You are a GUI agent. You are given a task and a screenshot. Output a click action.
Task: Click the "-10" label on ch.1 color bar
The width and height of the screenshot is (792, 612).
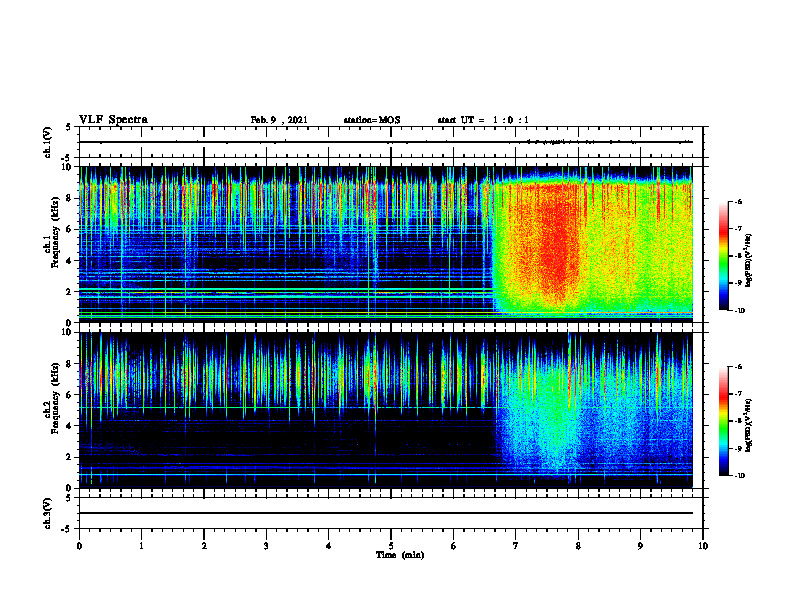coord(739,311)
